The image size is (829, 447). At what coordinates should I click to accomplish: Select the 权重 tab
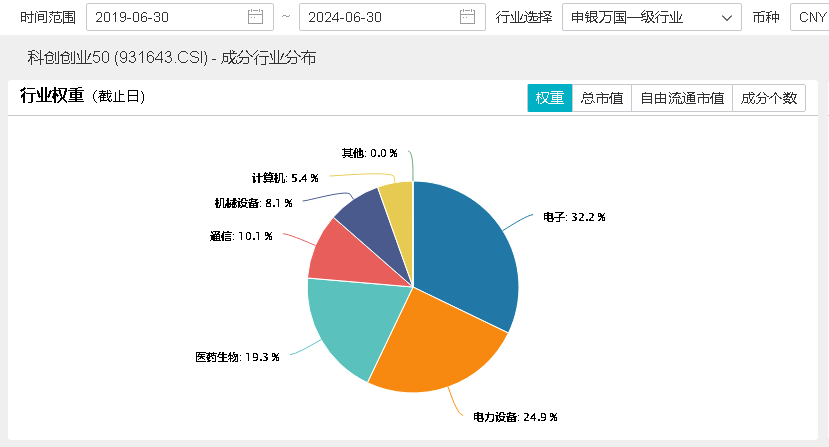[549, 98]
